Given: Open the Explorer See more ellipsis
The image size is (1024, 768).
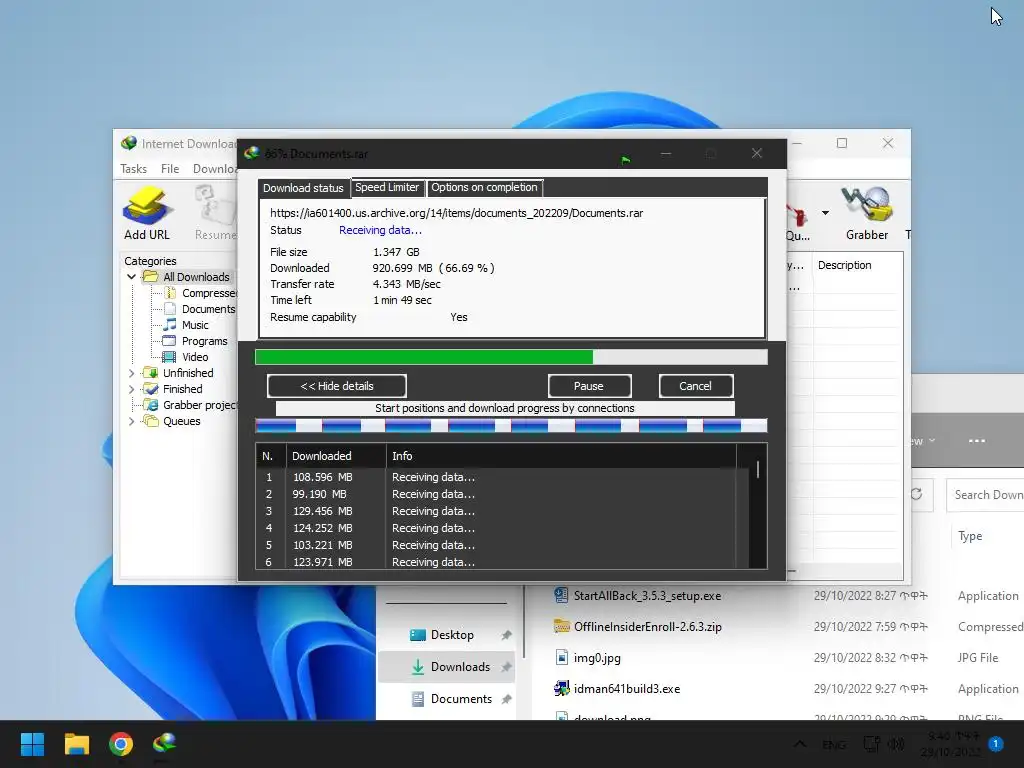Looking at the screenshot, I should (977, 441).
